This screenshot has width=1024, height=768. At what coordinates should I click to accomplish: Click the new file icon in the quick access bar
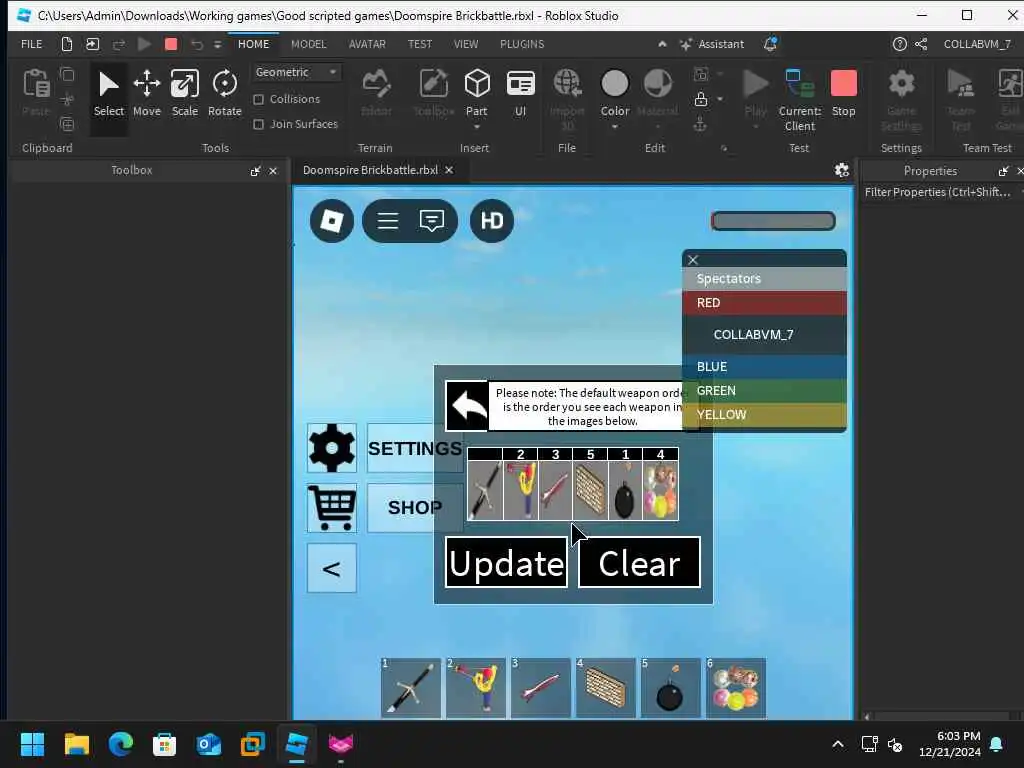pyautogui.click(x=67, y=44)
